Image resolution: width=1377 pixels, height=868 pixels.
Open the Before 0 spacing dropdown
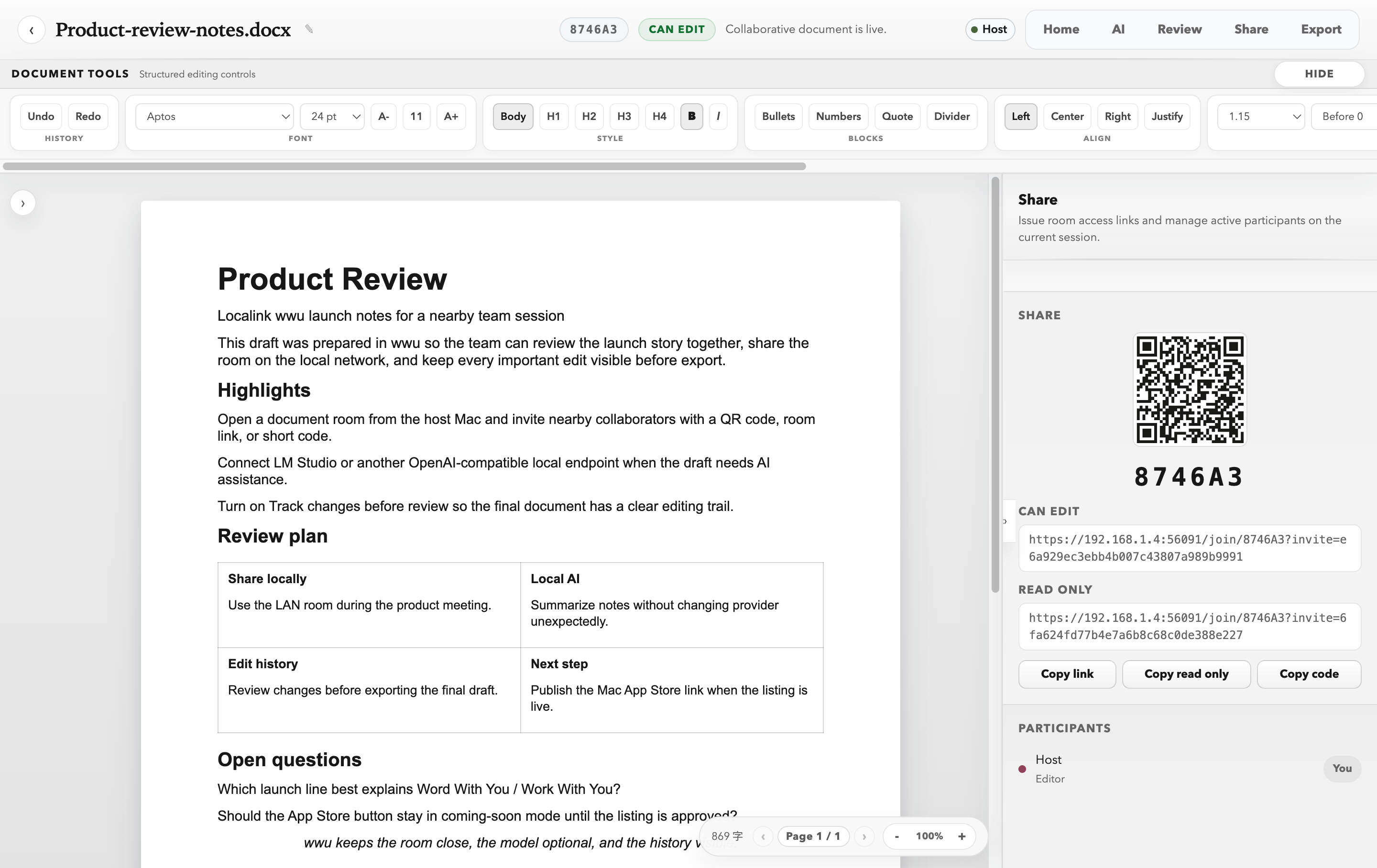tap(1344, 116)
